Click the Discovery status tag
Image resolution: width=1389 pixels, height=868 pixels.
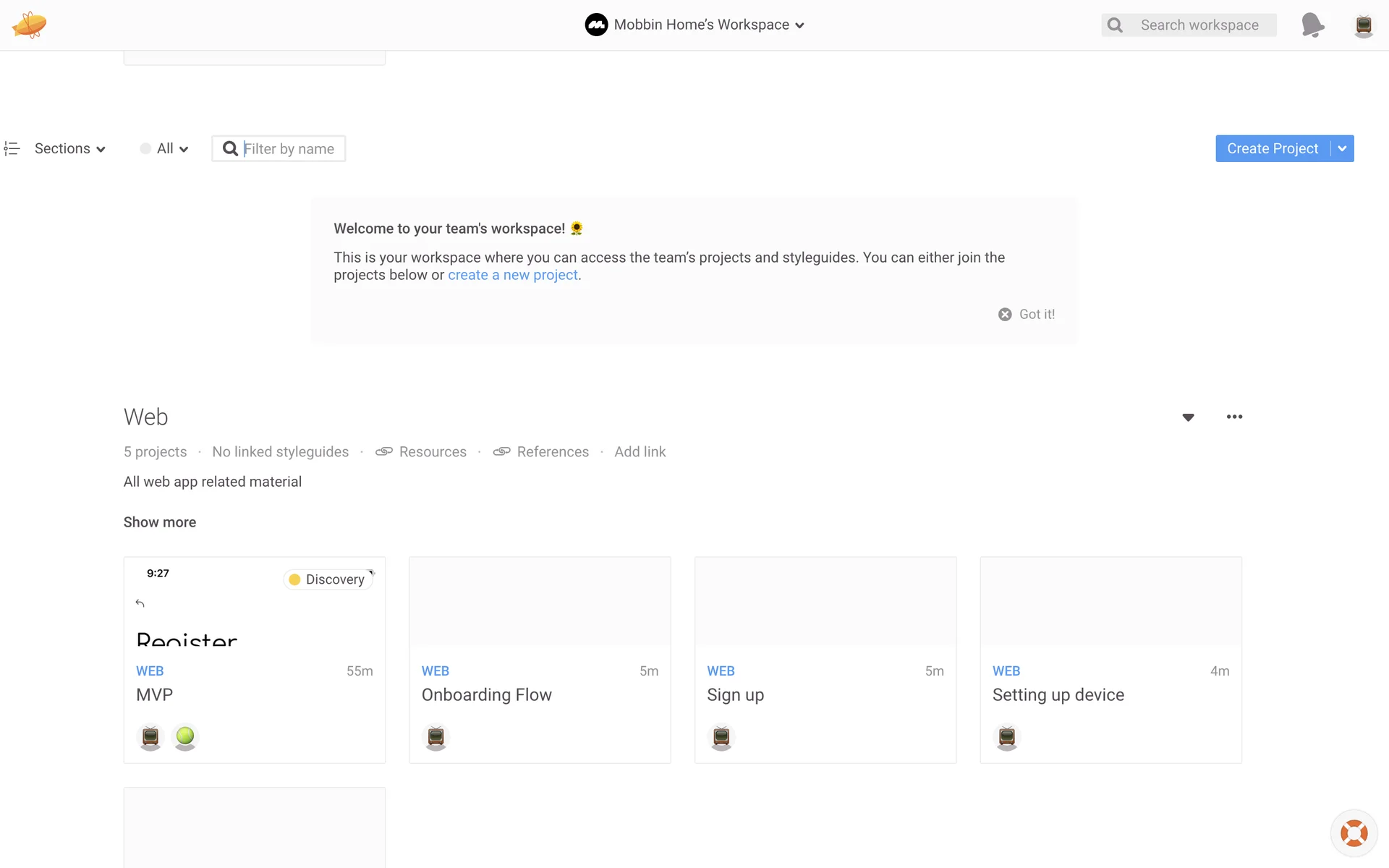click(328, 579)
